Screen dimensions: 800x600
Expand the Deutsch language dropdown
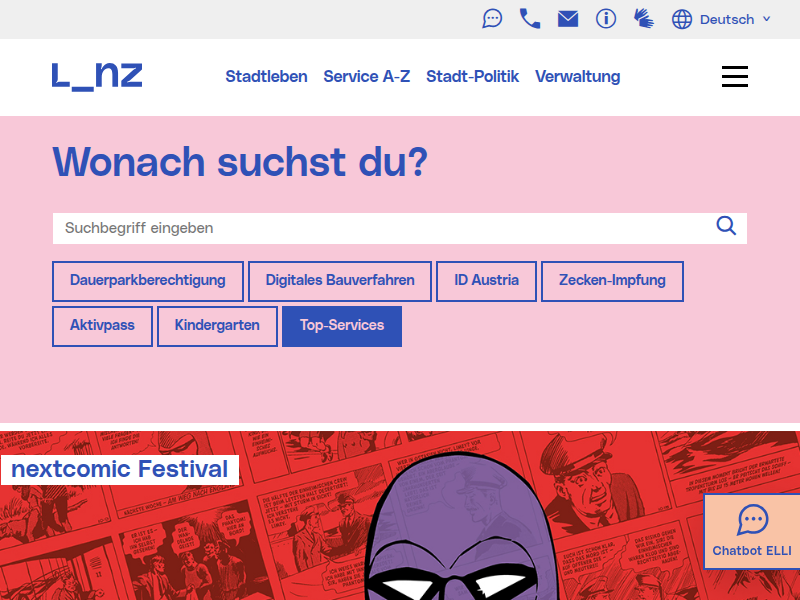735,19
